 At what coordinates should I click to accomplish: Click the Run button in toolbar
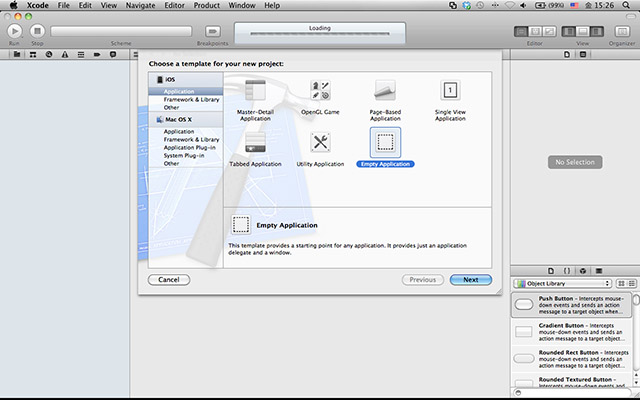pyautogui.click(x=14, y=31)
